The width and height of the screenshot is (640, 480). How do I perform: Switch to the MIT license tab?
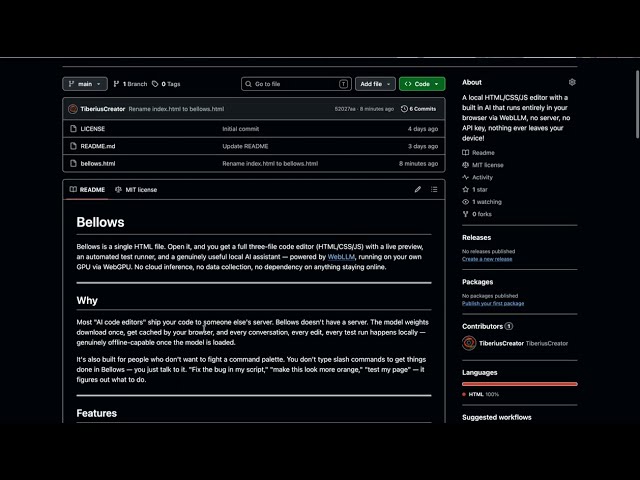[136, 189]
